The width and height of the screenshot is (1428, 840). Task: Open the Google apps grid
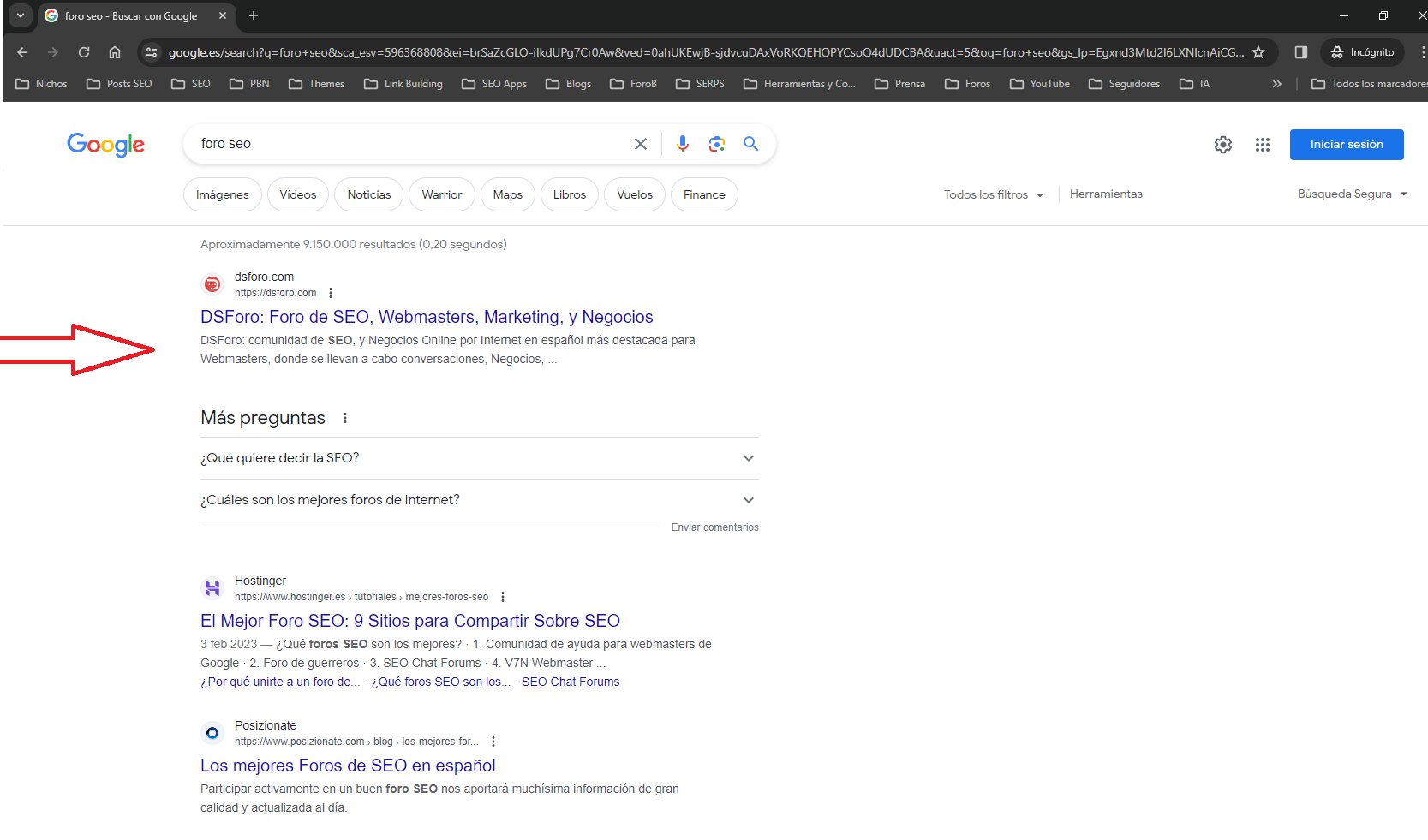(x=1262, y=145)
